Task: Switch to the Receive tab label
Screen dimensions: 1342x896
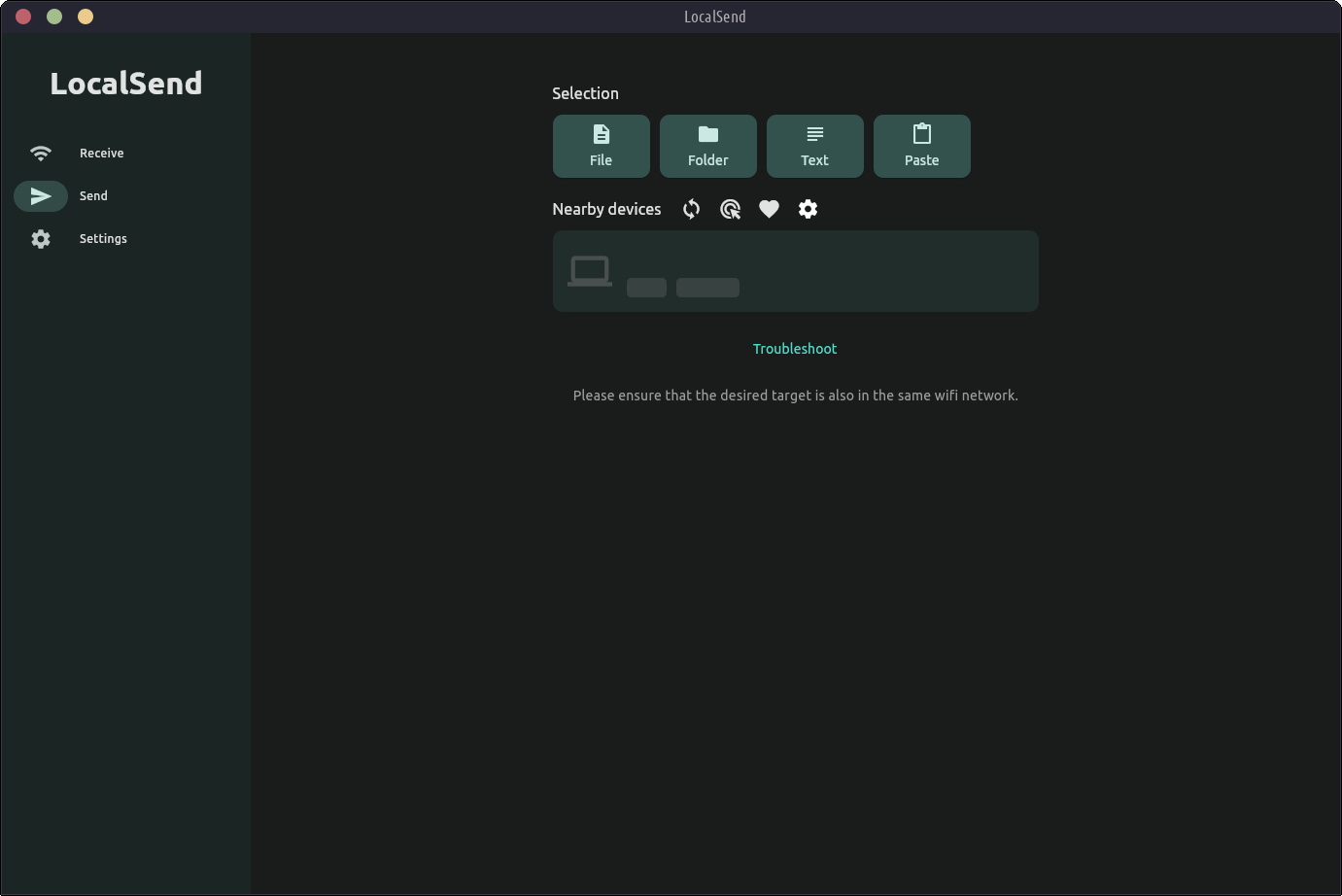Action: (x=102, y=154)
